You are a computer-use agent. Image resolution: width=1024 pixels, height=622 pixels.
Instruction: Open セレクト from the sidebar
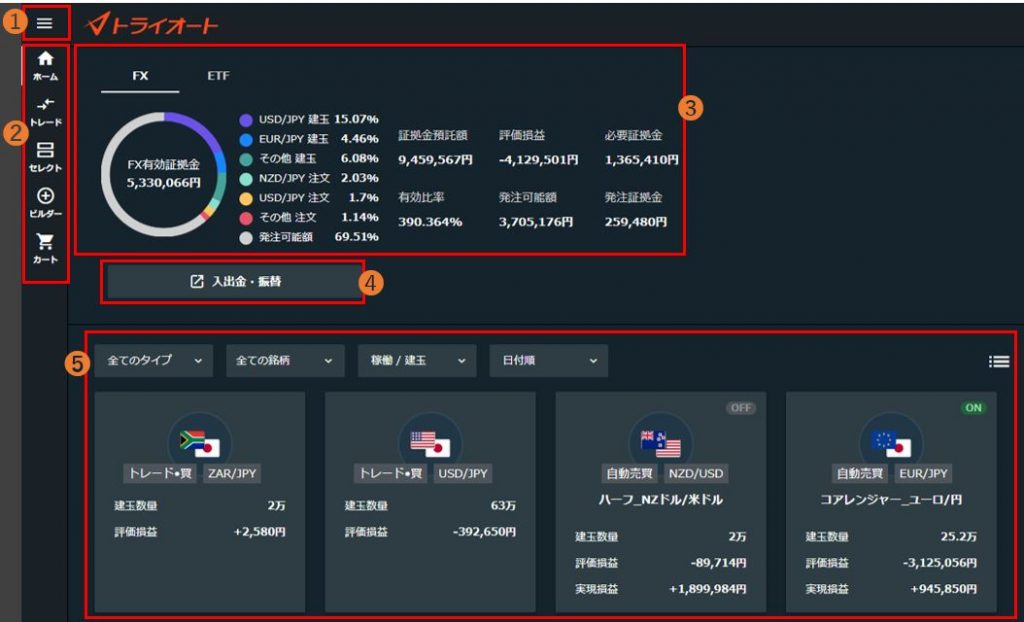tap(45, 157)
